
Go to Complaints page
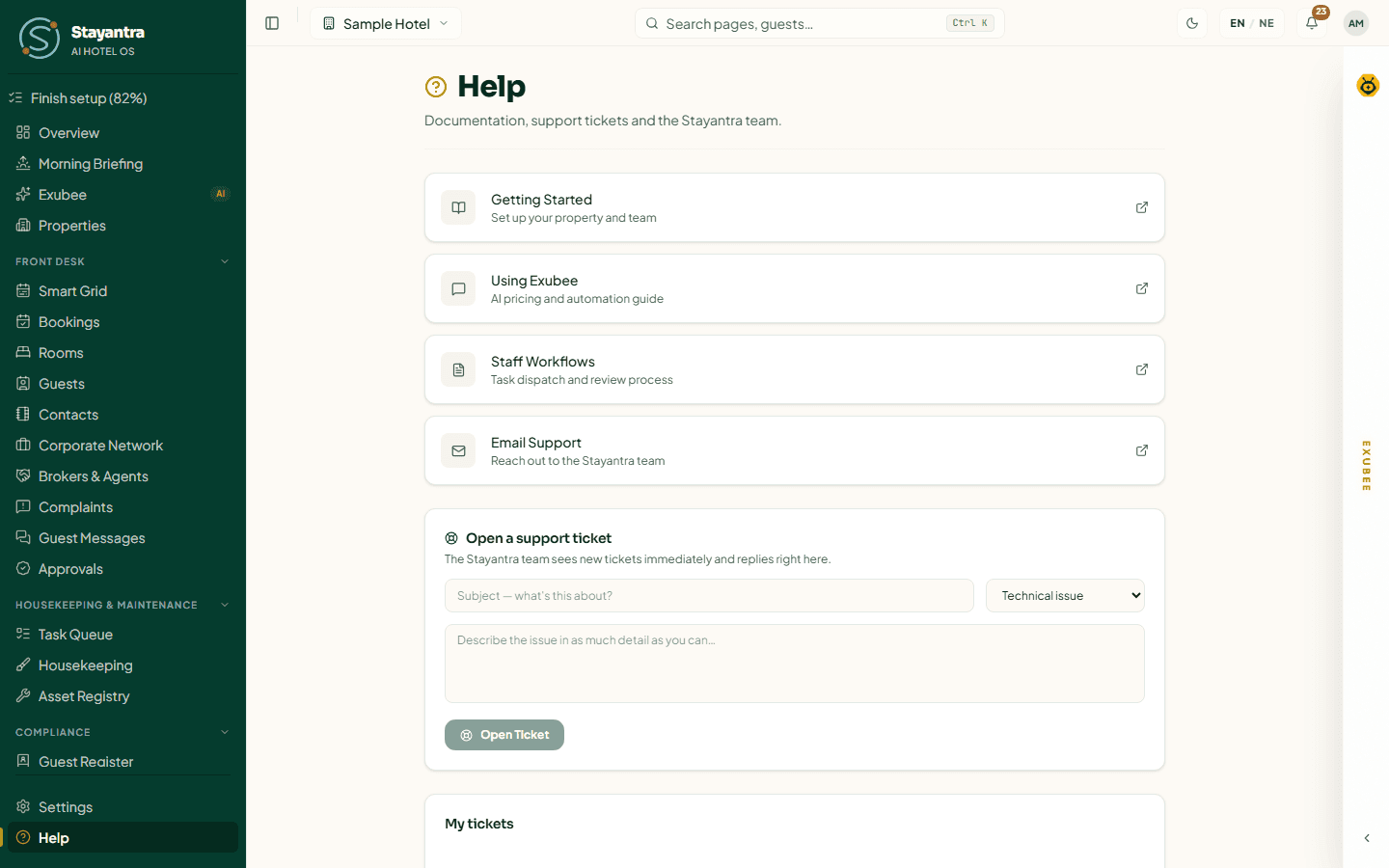(x=123, y=507)
